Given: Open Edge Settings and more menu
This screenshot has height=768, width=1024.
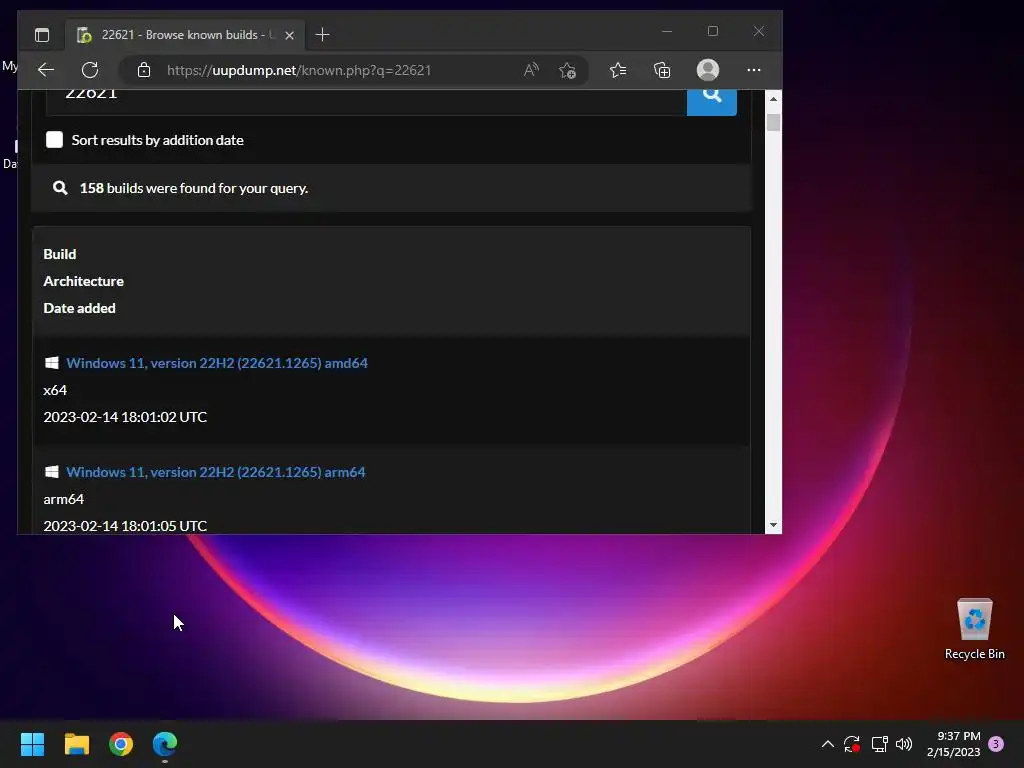Looking at the screenshot, I should pyautogui.click(x=754, y=70).
